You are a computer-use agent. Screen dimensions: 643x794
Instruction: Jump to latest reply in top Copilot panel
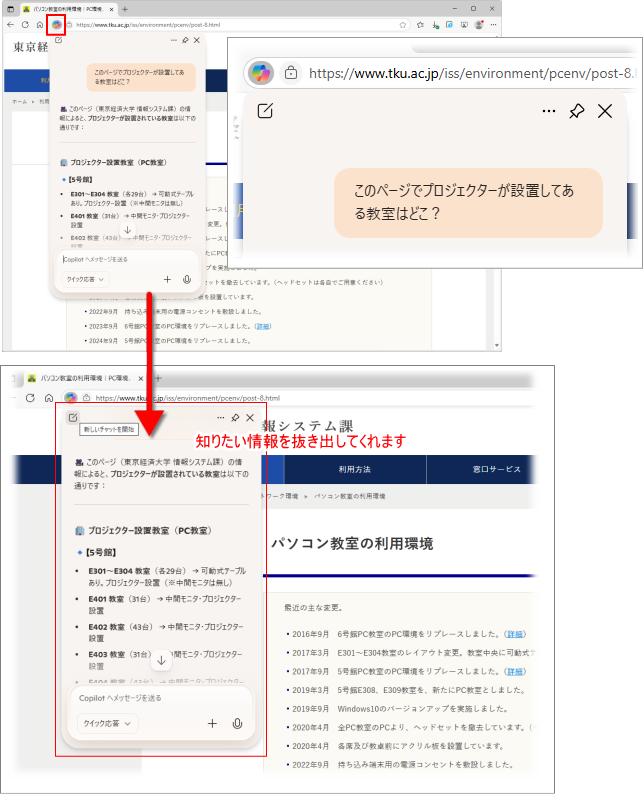(x=128, y=230)
